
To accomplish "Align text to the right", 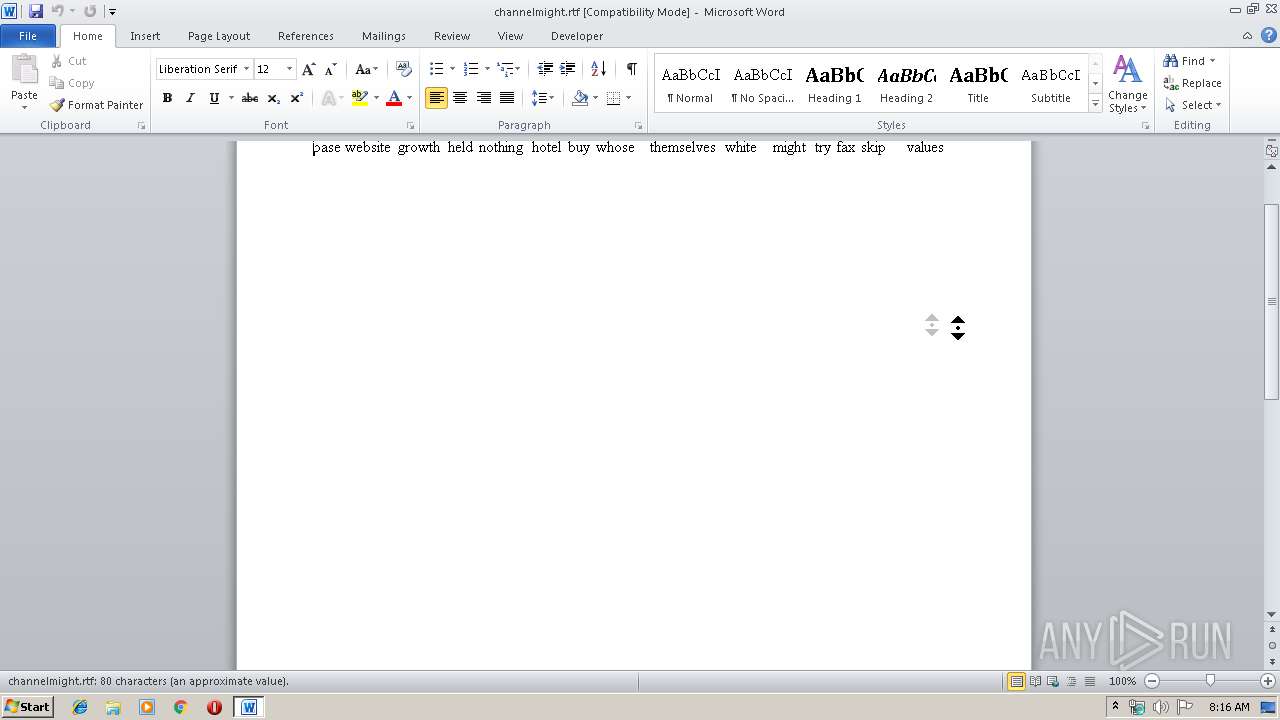I will (484, 98).
